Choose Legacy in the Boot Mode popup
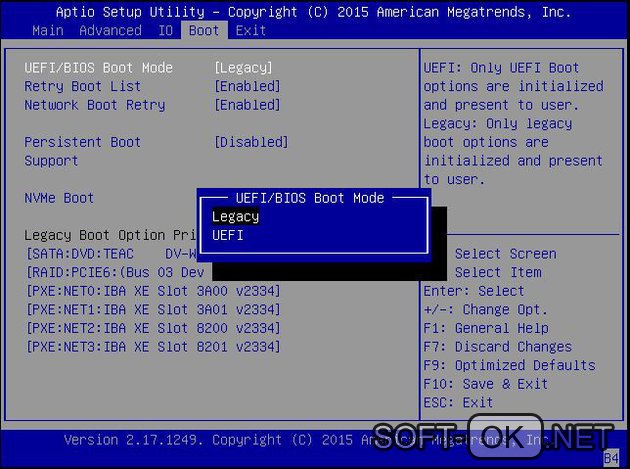Screen dimensions: 630x469 tap(235, 217)
